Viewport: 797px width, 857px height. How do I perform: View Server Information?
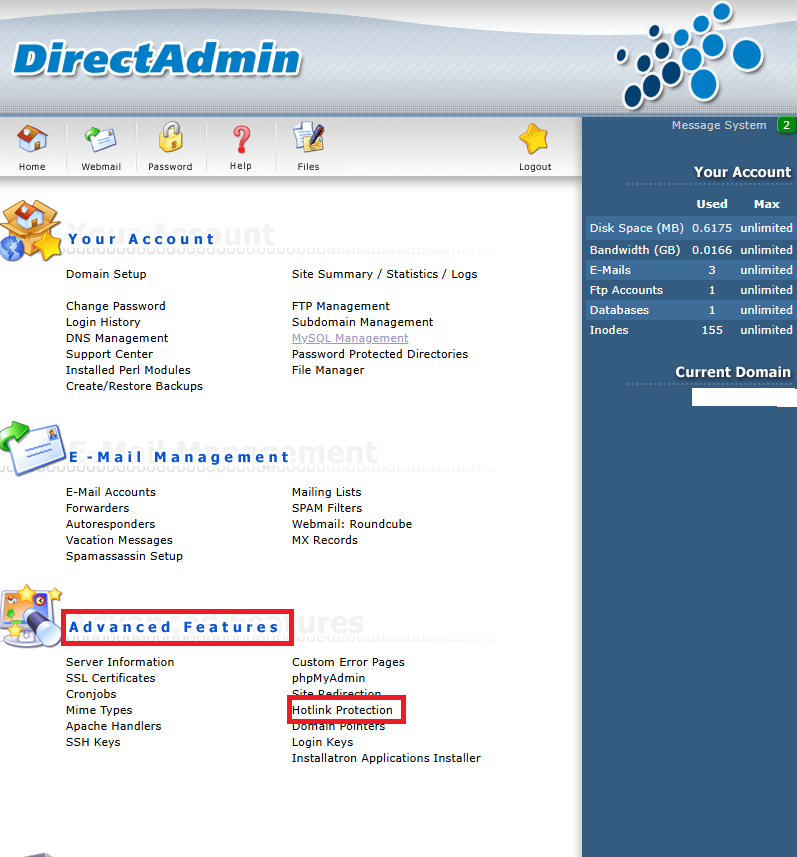[120, 662]
